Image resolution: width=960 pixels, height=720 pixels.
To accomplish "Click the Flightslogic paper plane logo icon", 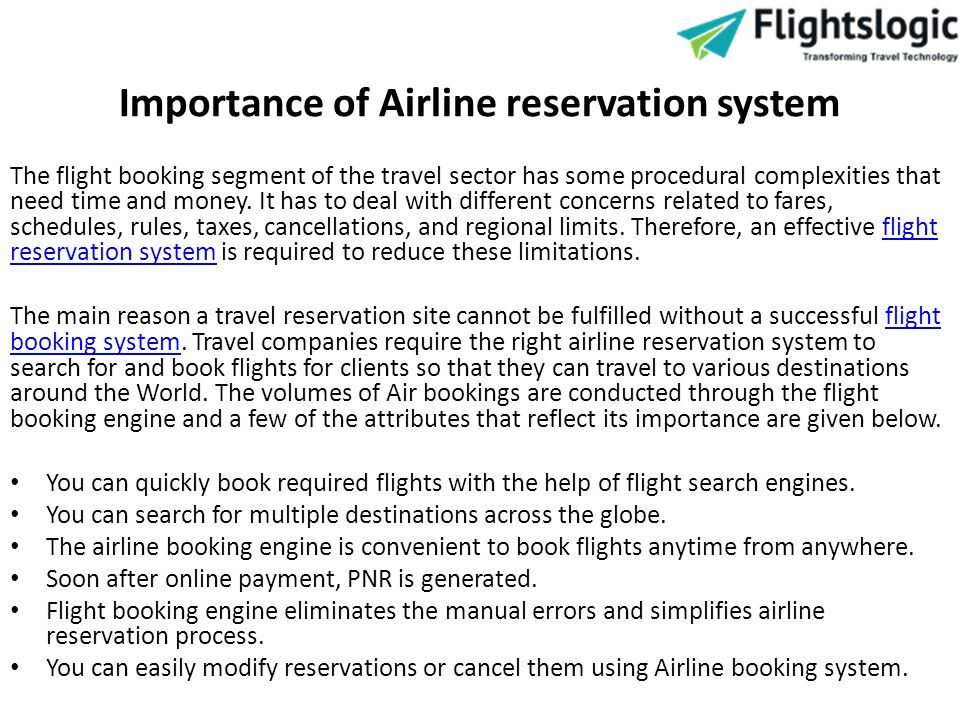I will click(711, 34).
